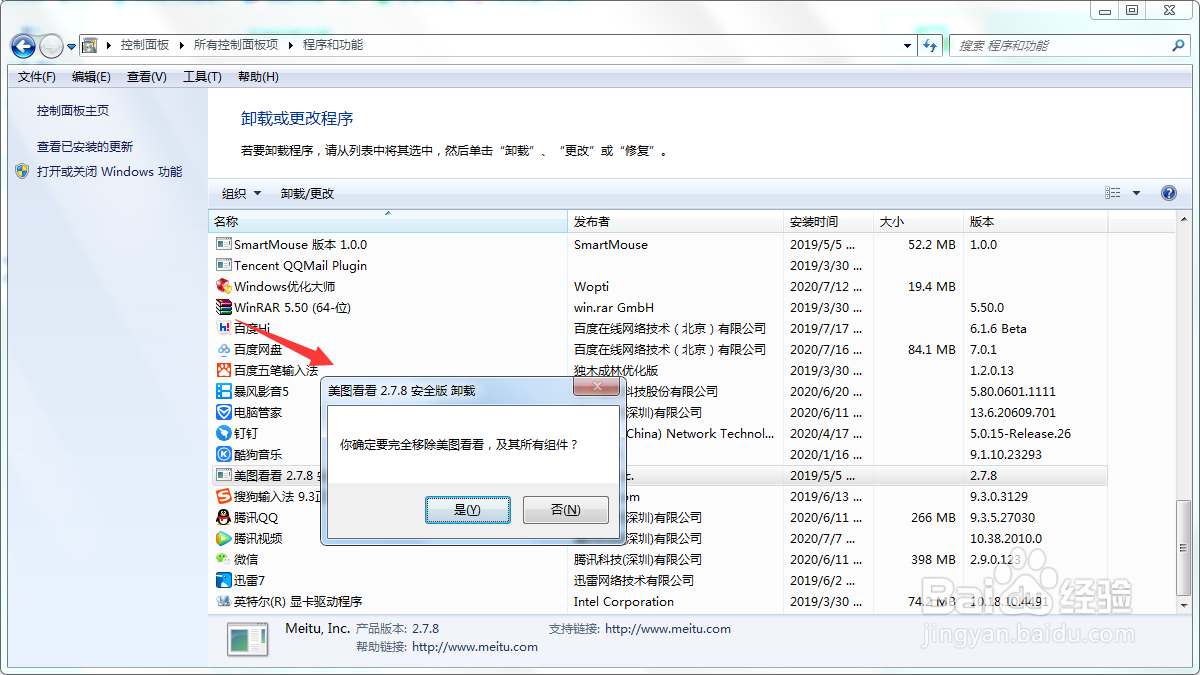This screenshot has width=1200, height=675.
Task: Click the 电脑管家 shield icon
Action: [x=224, y=412]
